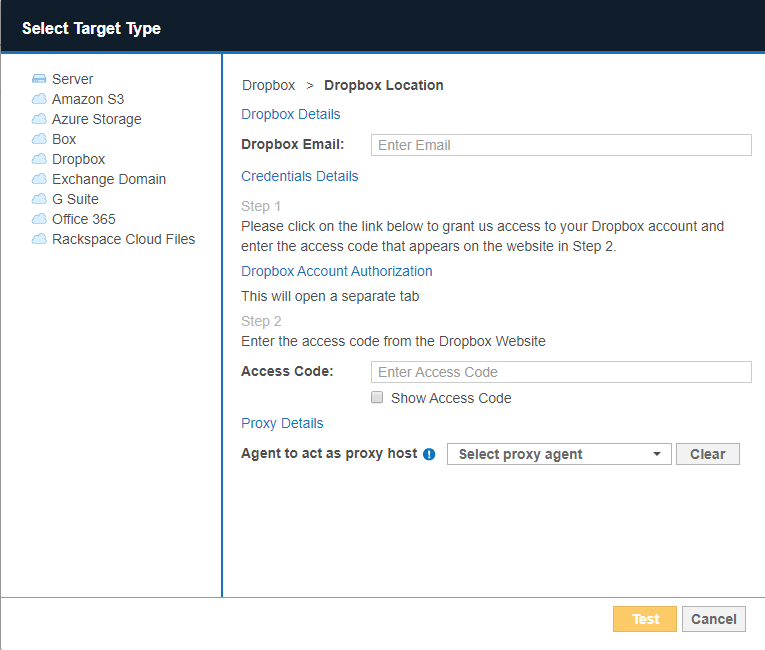Cancel the Select Target Type dialog
Screen dimensions: 765x650
pos(714,619)
